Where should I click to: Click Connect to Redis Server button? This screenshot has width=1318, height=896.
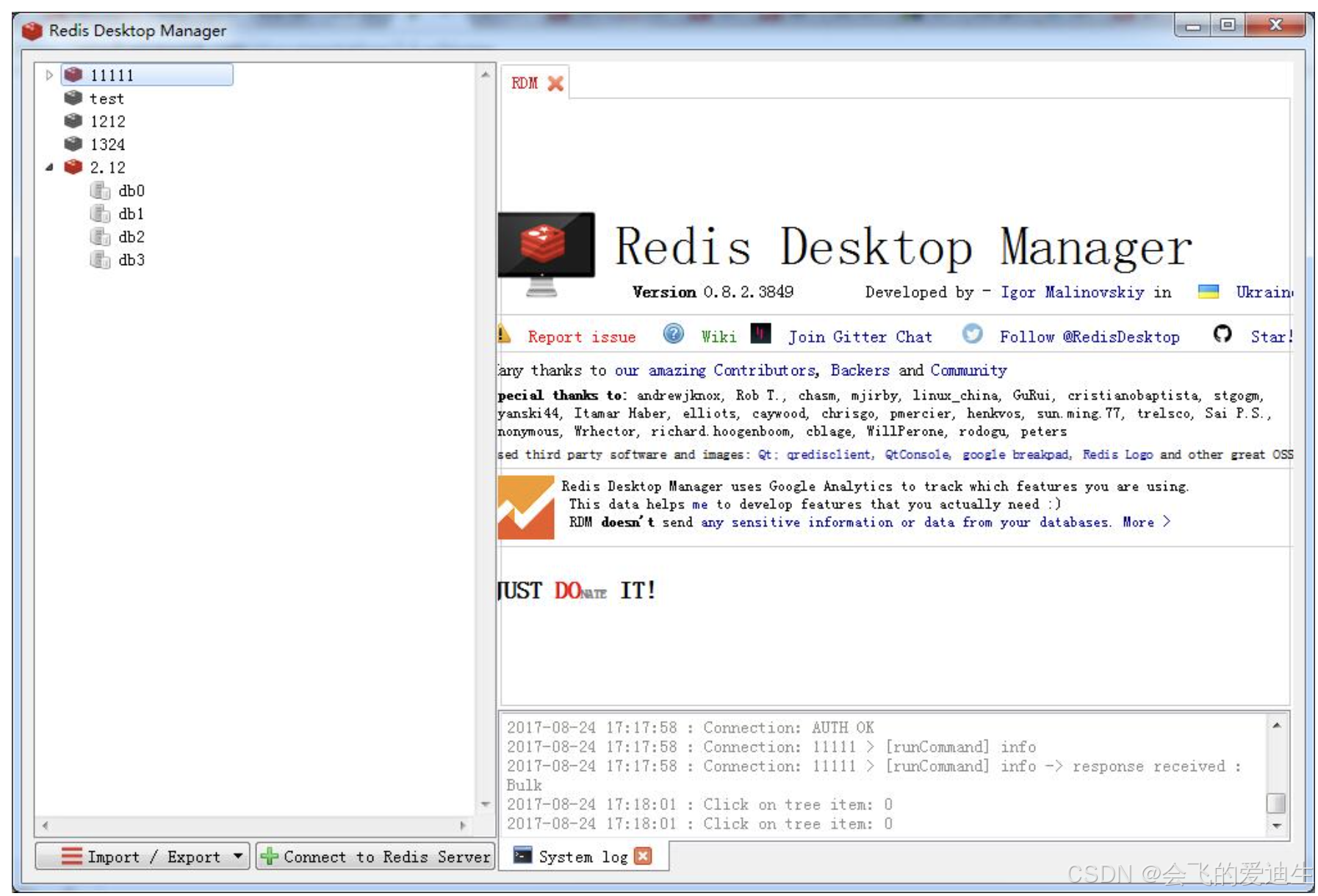pyautogui.click(x=375, y=856)
